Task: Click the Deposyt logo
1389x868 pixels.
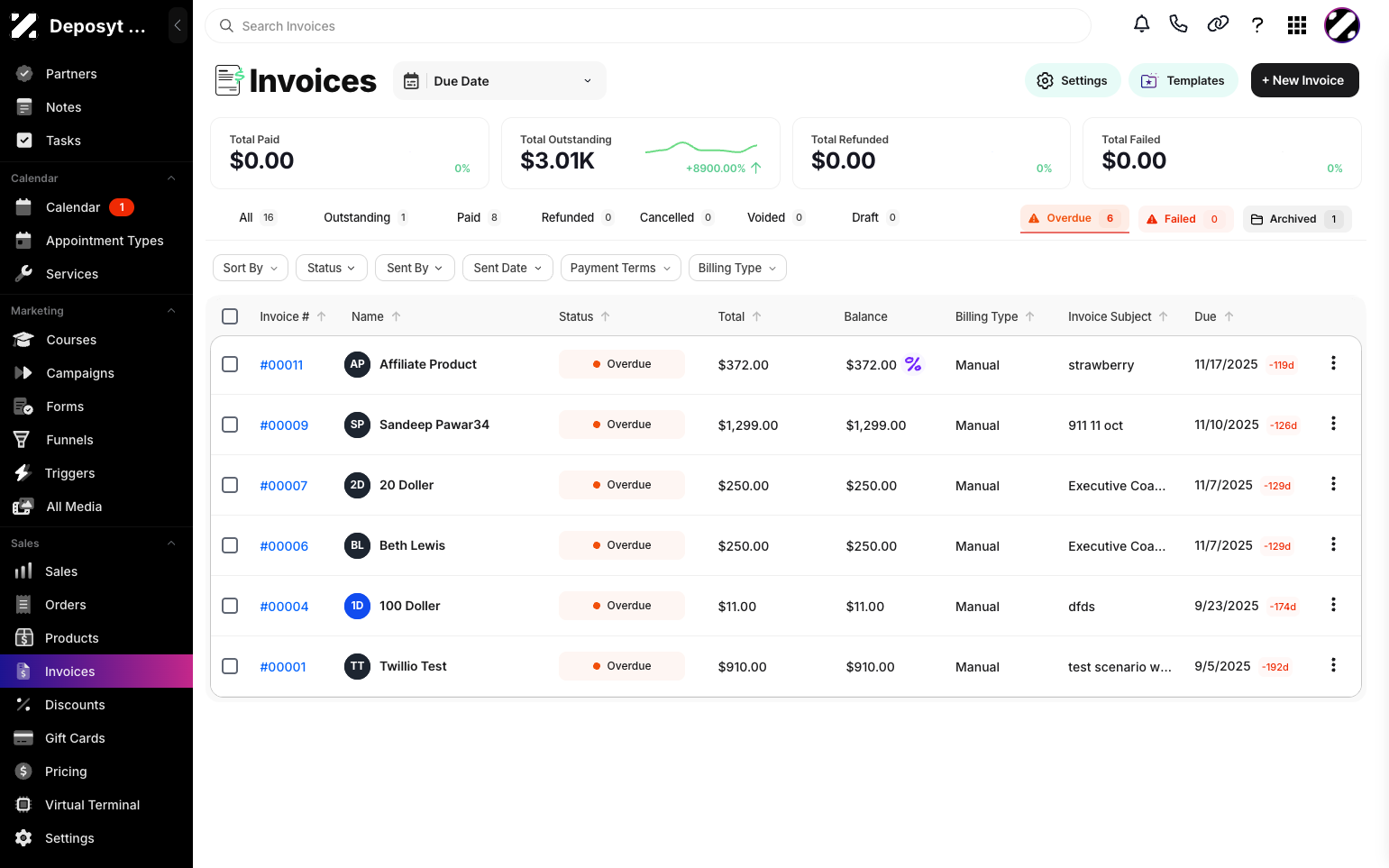Action: 23,26
